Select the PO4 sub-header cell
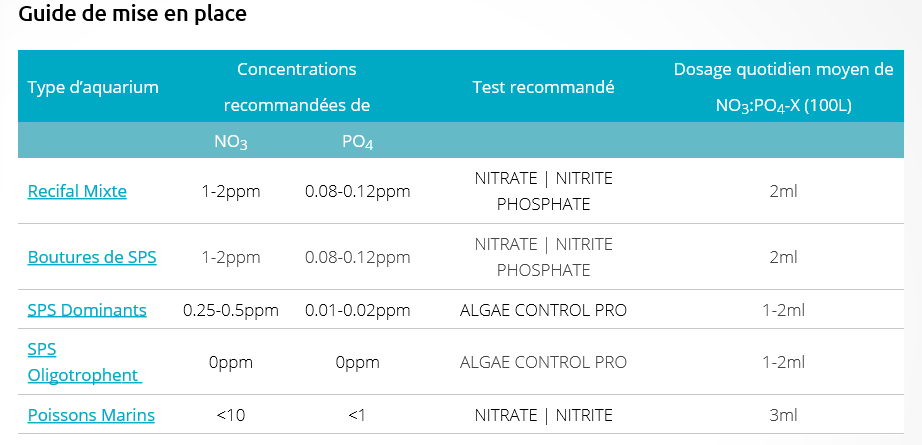 (x=358, y=142)
